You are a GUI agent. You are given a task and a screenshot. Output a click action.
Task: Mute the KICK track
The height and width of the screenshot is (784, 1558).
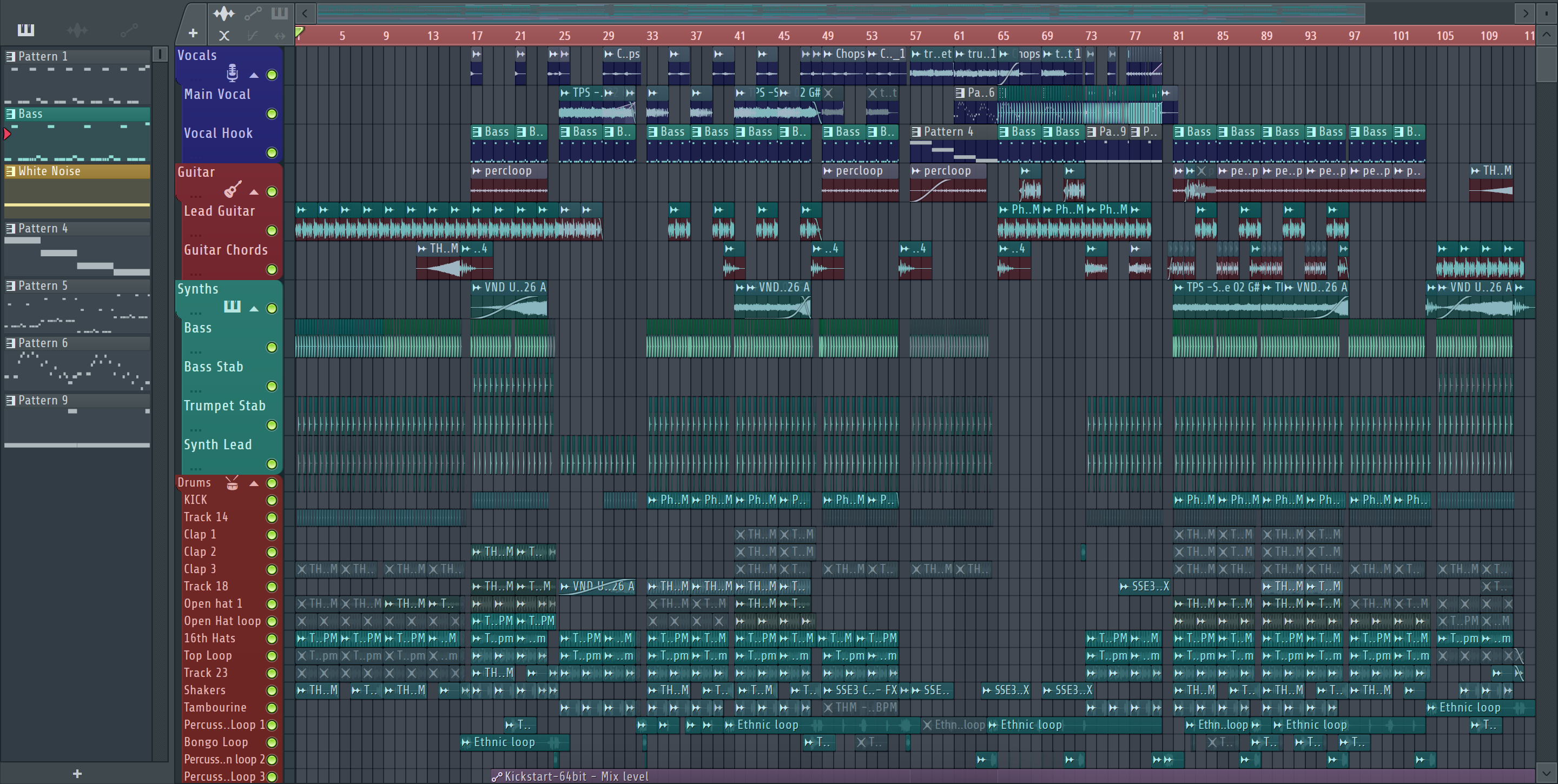click(272, 500)
